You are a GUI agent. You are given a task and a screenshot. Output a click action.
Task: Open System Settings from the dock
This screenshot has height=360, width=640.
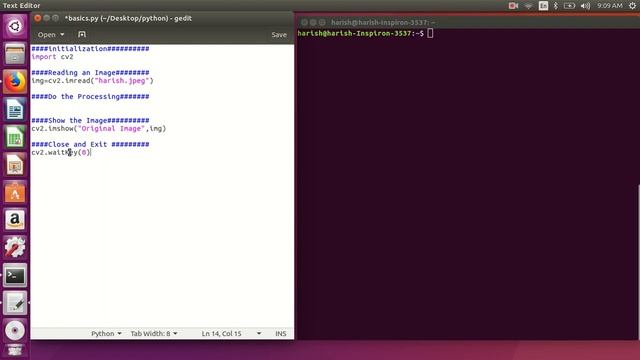[x=15, y=248]
